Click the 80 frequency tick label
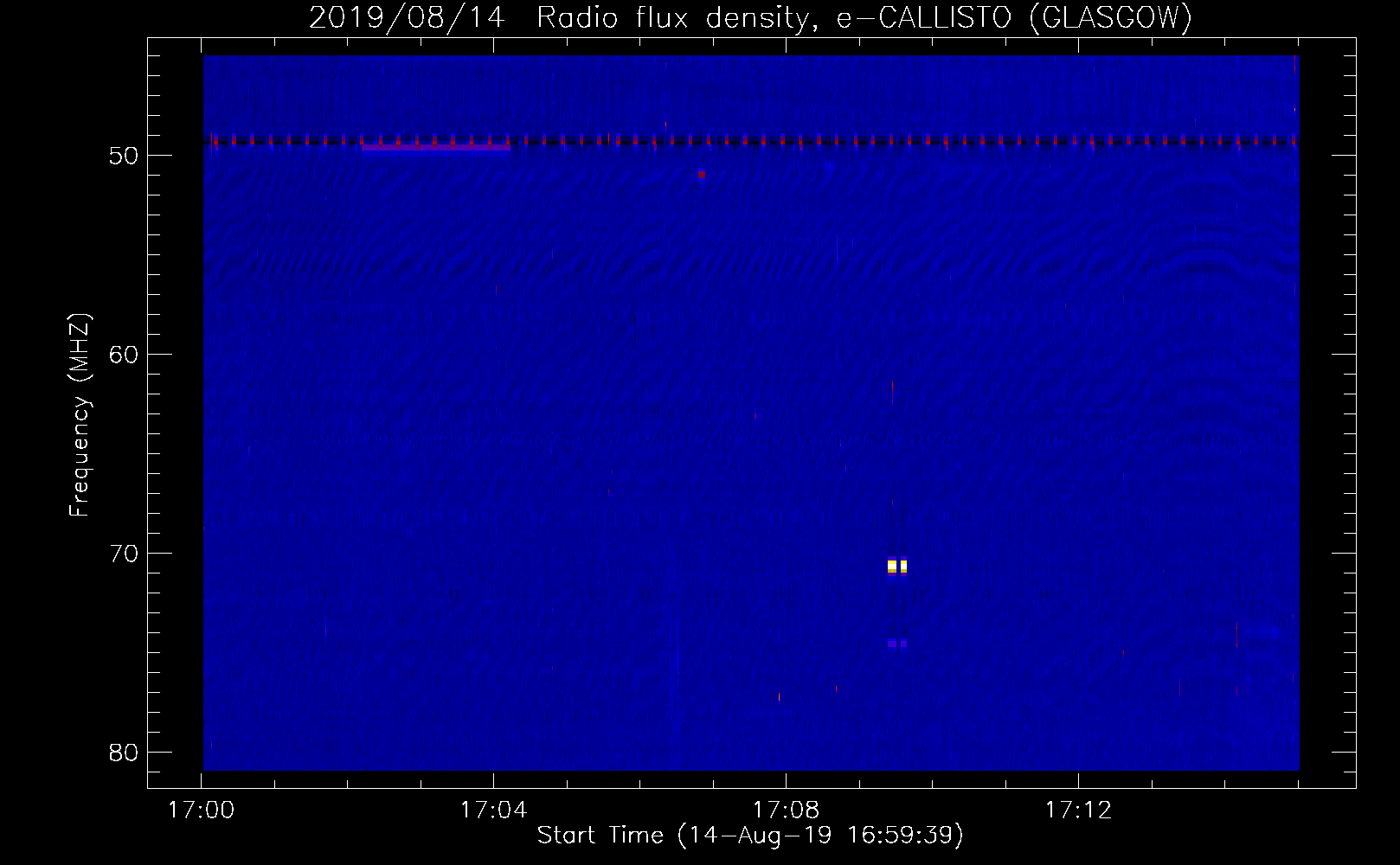The height and width of the screenshot is (865, 1400). click(124, 753)
